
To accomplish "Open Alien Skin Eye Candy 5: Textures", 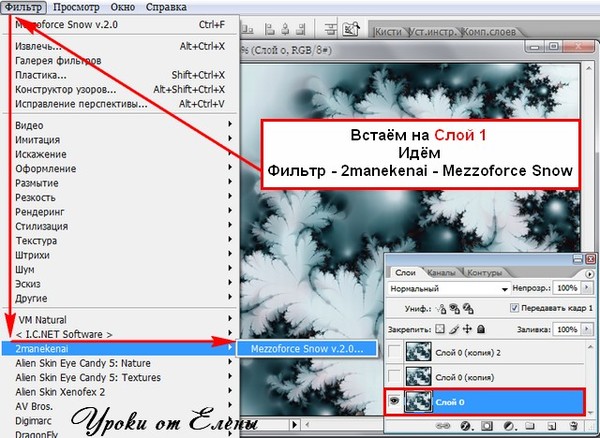I will pos(121,377).
